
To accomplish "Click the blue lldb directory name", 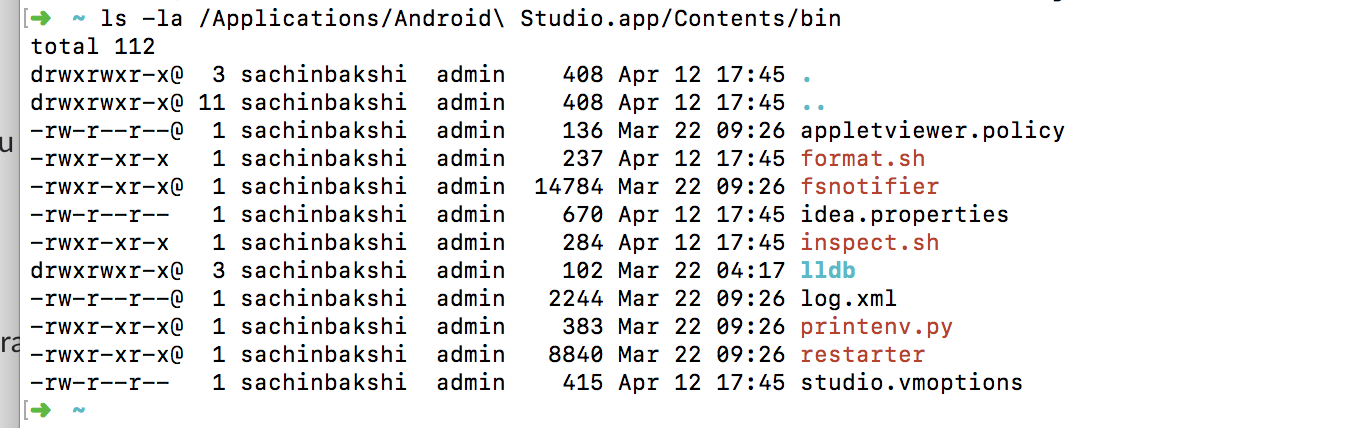I will [x=828, y=271].
